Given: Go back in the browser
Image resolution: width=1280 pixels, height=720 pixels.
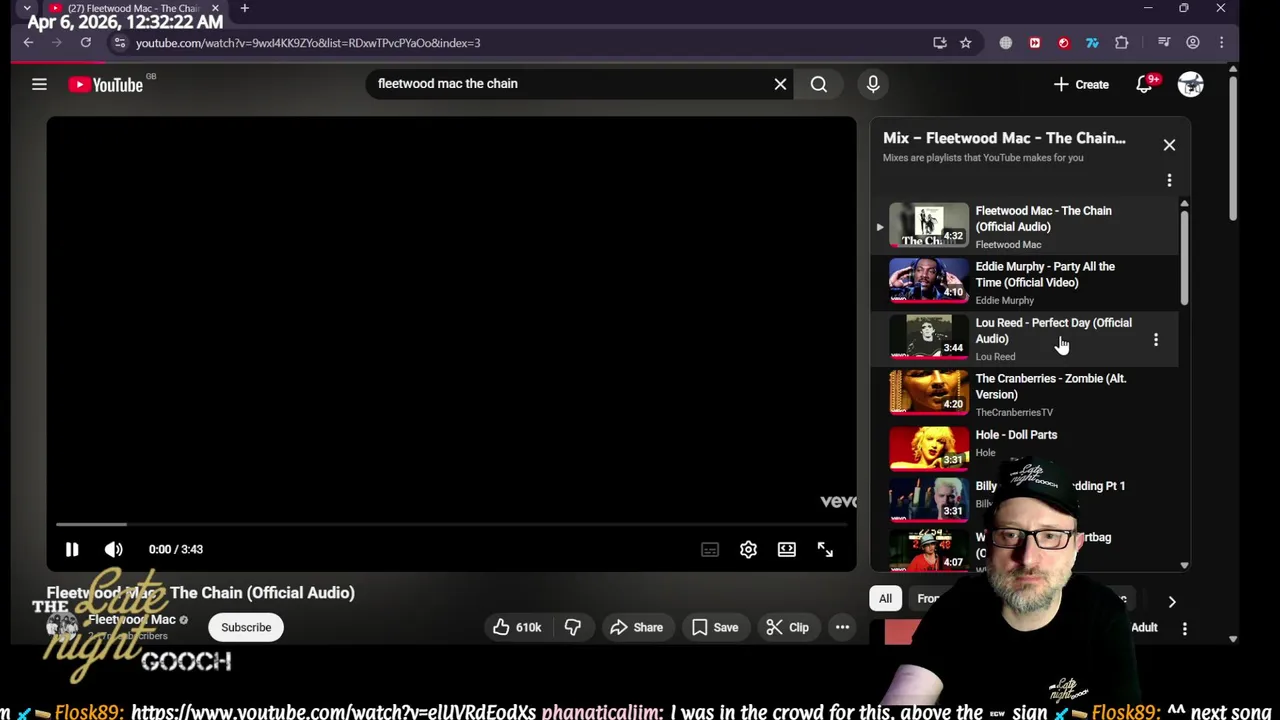Looking at the screenshot, I should click(28, 43).
